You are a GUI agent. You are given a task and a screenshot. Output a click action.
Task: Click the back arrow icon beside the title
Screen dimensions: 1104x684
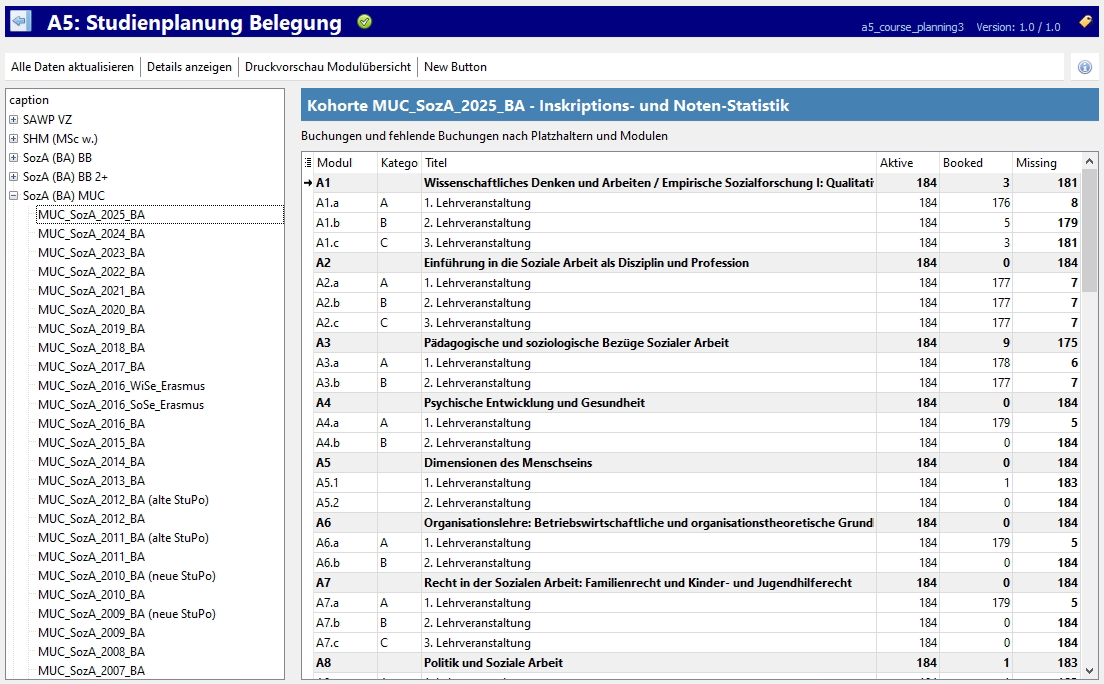pyautogui.click(x=20, y=22)
